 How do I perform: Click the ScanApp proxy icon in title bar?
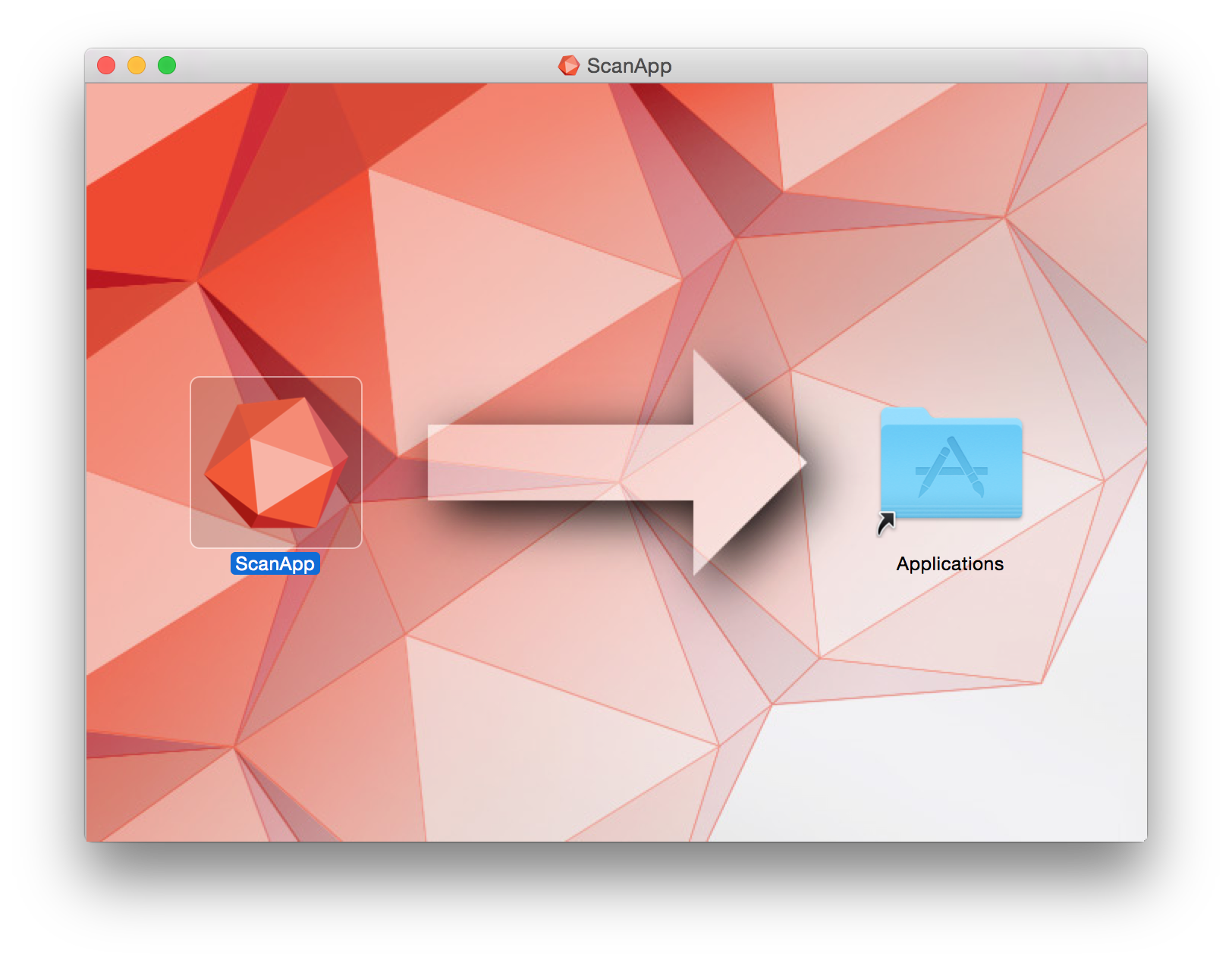pos(569,66)
